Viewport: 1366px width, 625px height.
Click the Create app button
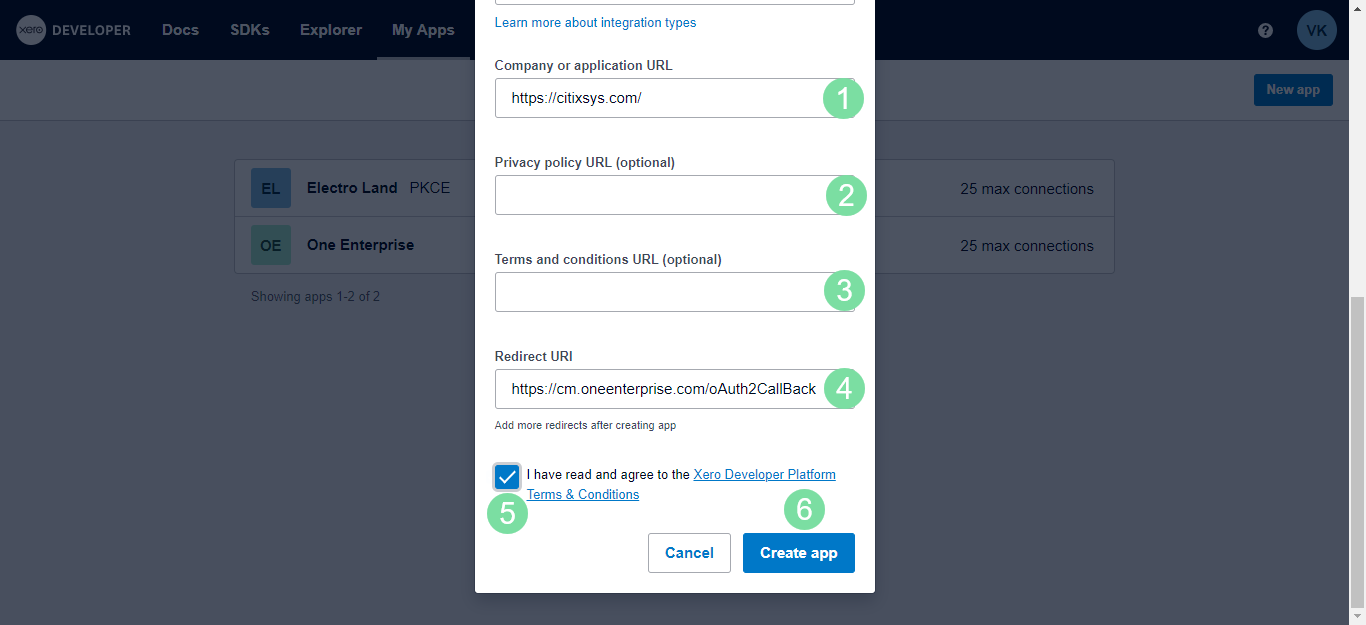click(798, 553)
